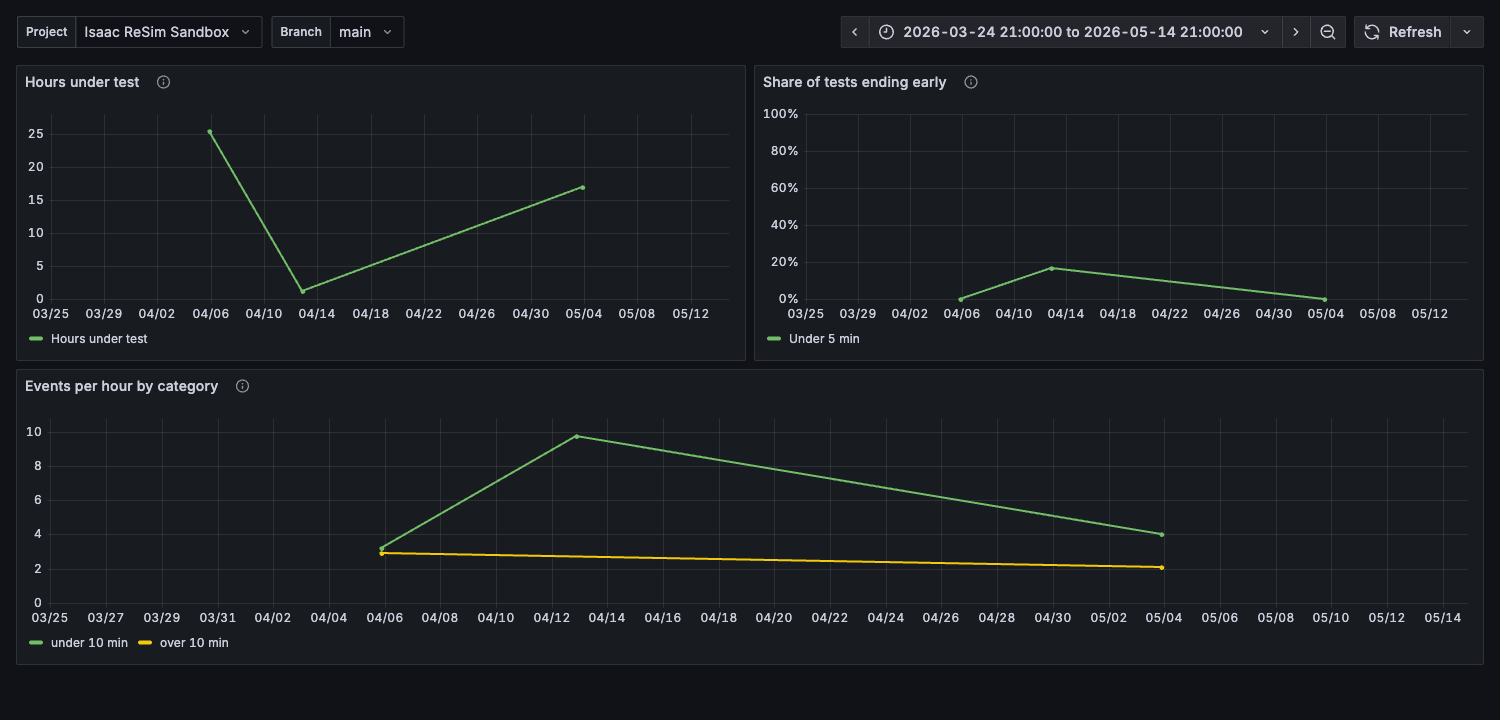Screen dimensions: 1500x720
Task: Click the Refresh button
Action: tap(1403, 32)
